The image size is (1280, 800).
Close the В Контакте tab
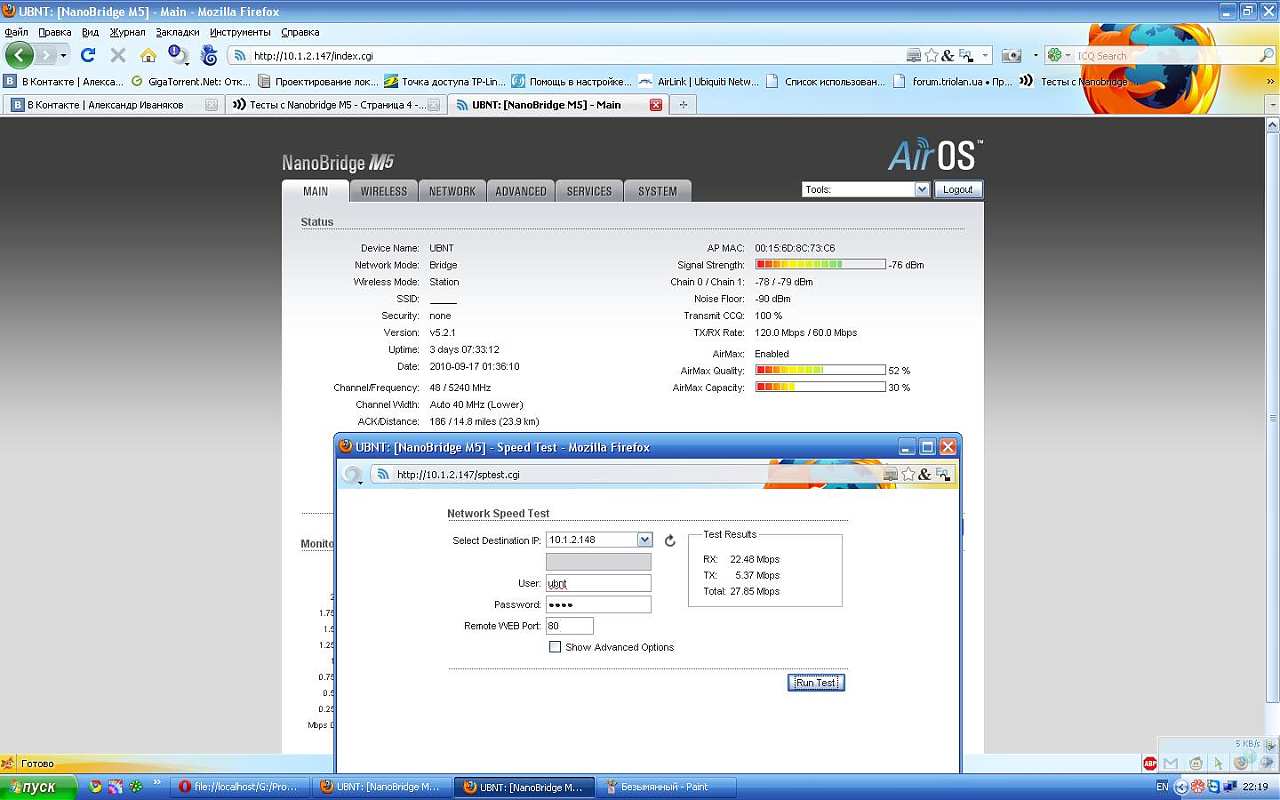(211, 104)
